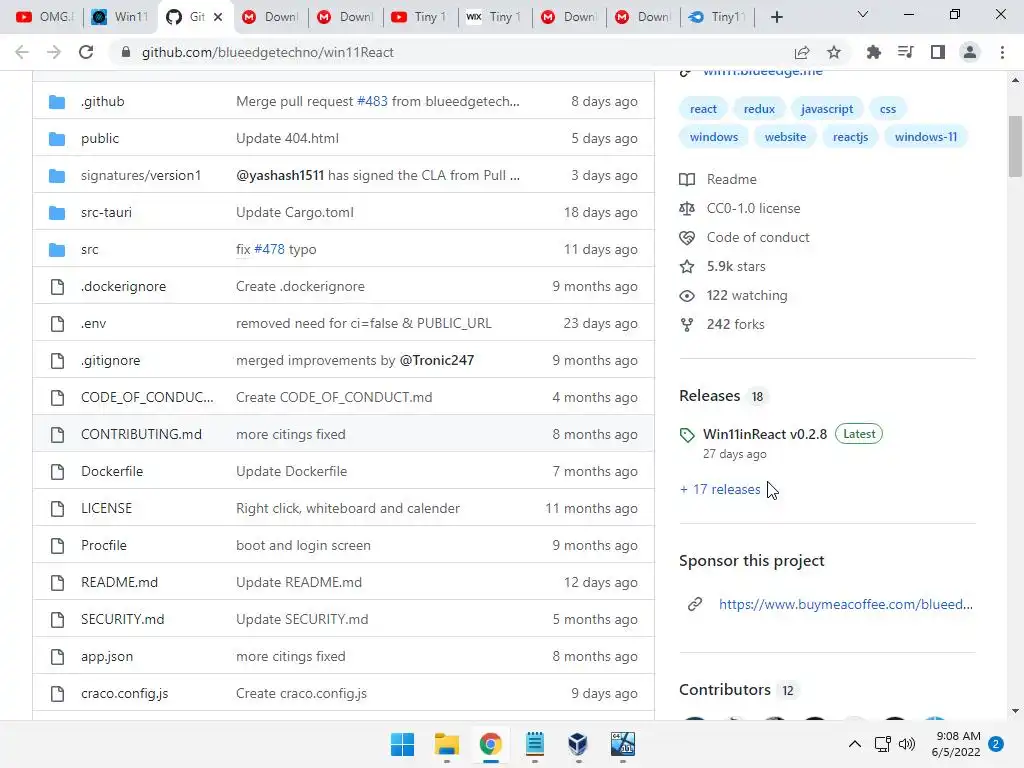Select the windows topic tag
Screen dimensions: 1024x768
714,137
